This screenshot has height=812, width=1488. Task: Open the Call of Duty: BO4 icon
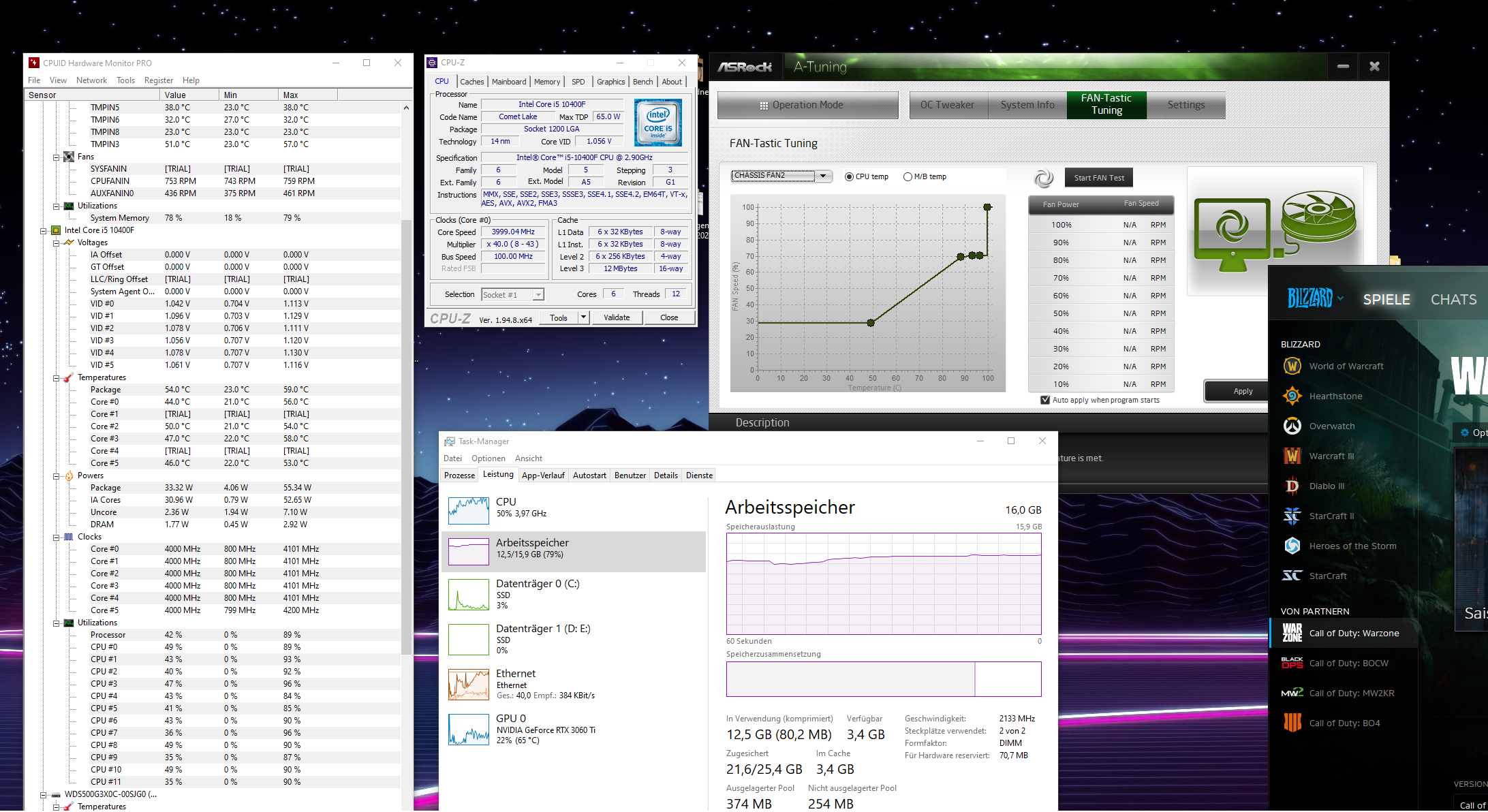pos(1292,723)
